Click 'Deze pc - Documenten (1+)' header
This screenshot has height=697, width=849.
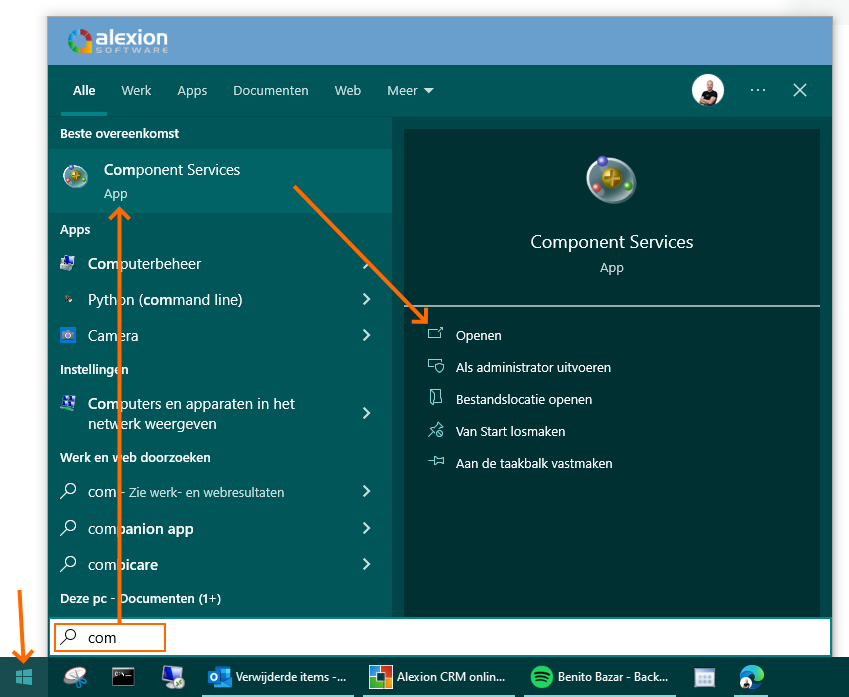[x=140, y=598]
